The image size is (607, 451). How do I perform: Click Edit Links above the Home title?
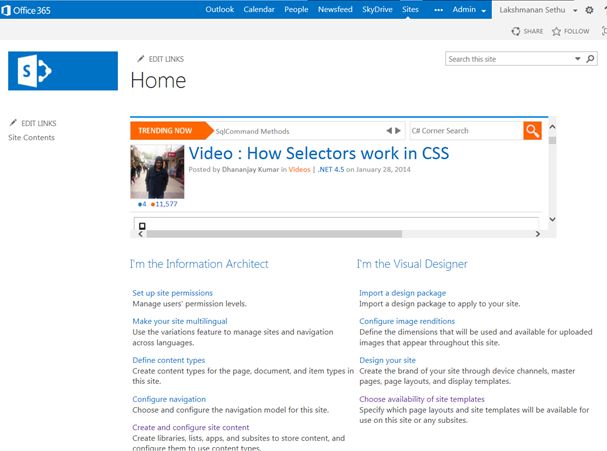coord(166,59)
